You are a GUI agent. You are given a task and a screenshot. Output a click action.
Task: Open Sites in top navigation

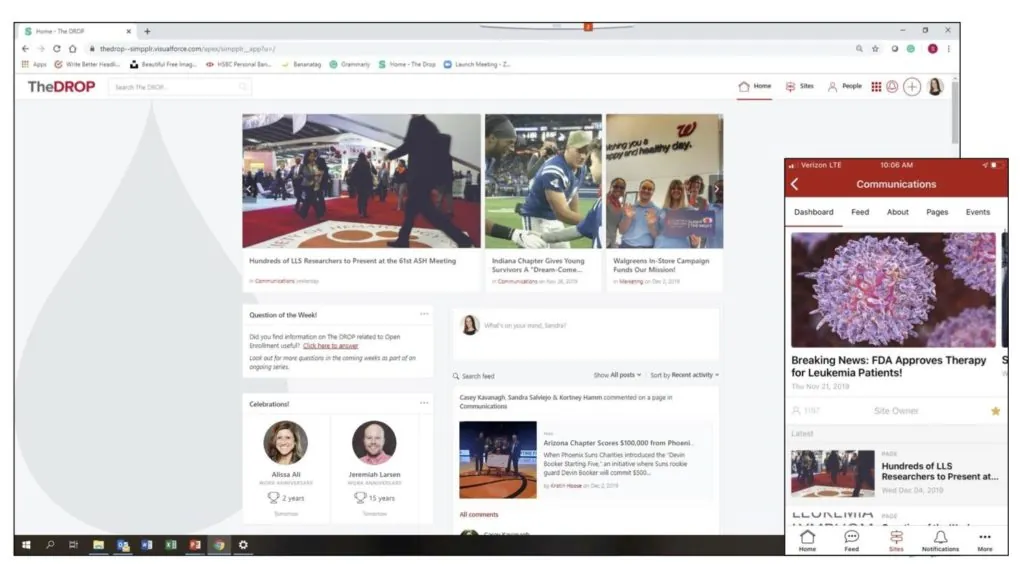coord(799,87)
